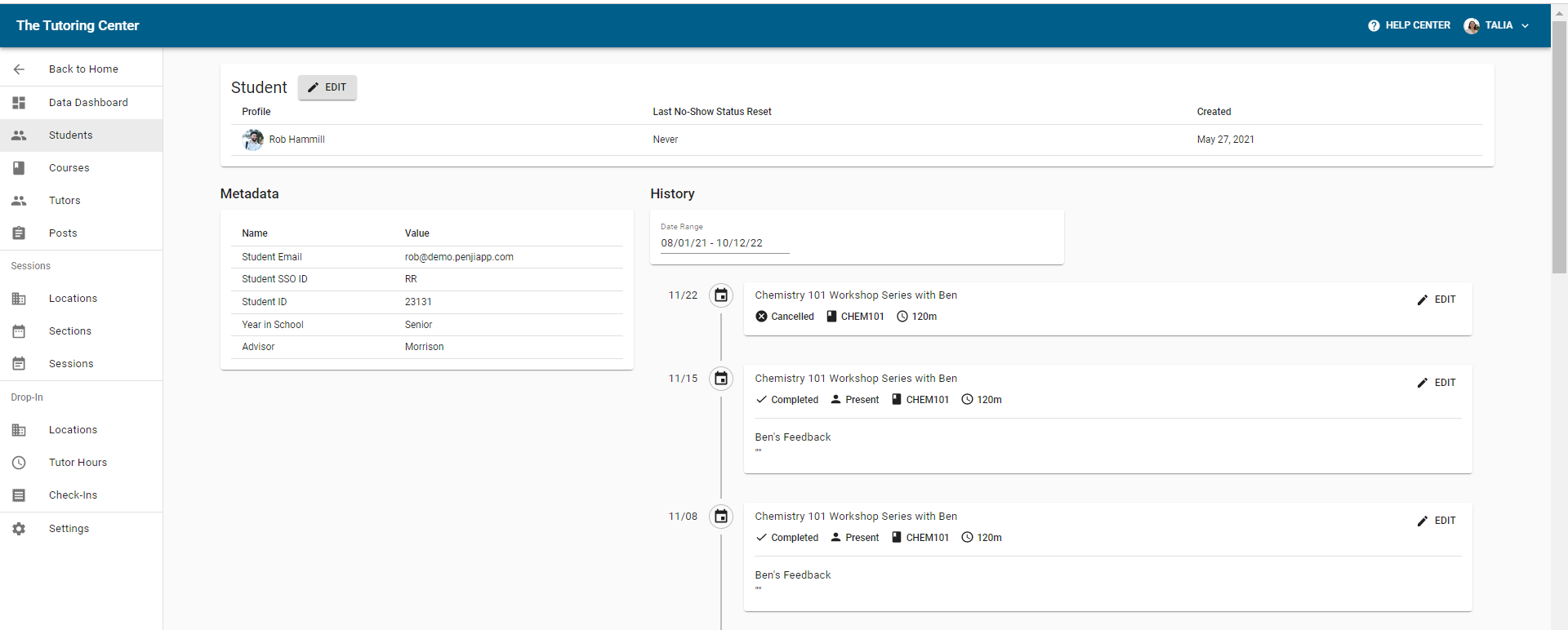The width and height of the screenshot is (1568, 630).
Task: Open the Settings gear icon
Action: (x=19, y=529)
